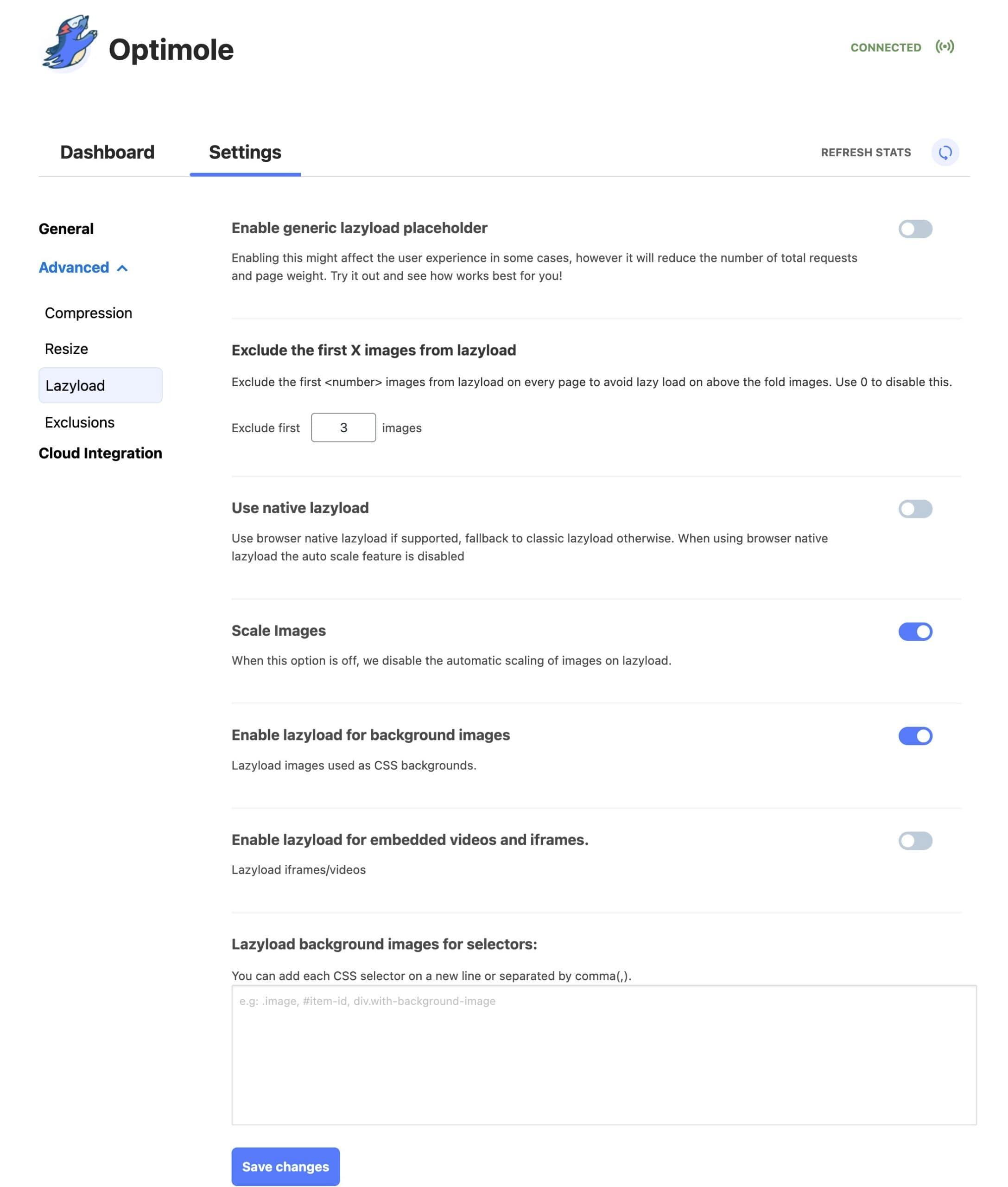Click the Exclude first images number field

click(343, 428)
